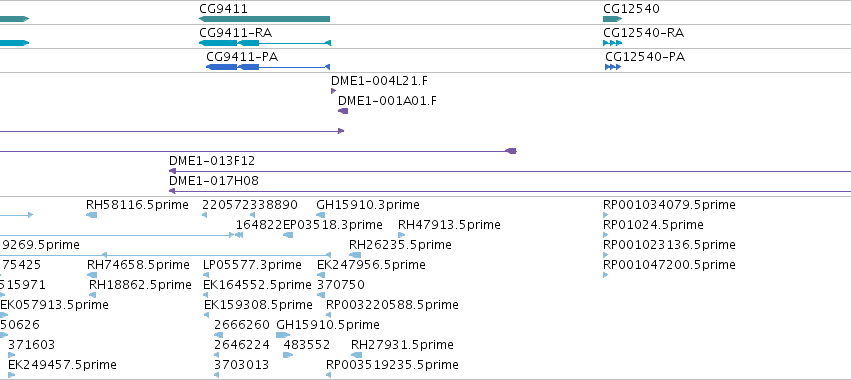The image size is (851, 380).
Task: Select the CG12540 gene glyph
Action: (612, 19)
